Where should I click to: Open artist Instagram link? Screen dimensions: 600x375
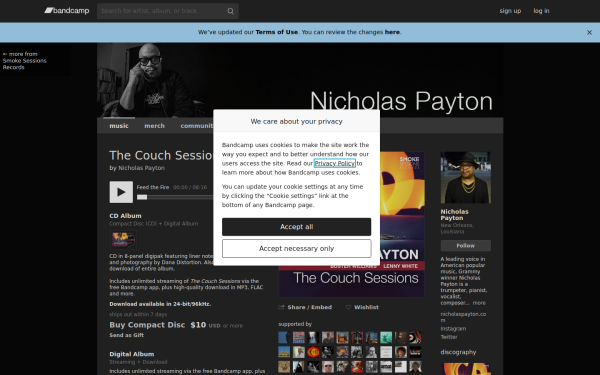point(453,329)
